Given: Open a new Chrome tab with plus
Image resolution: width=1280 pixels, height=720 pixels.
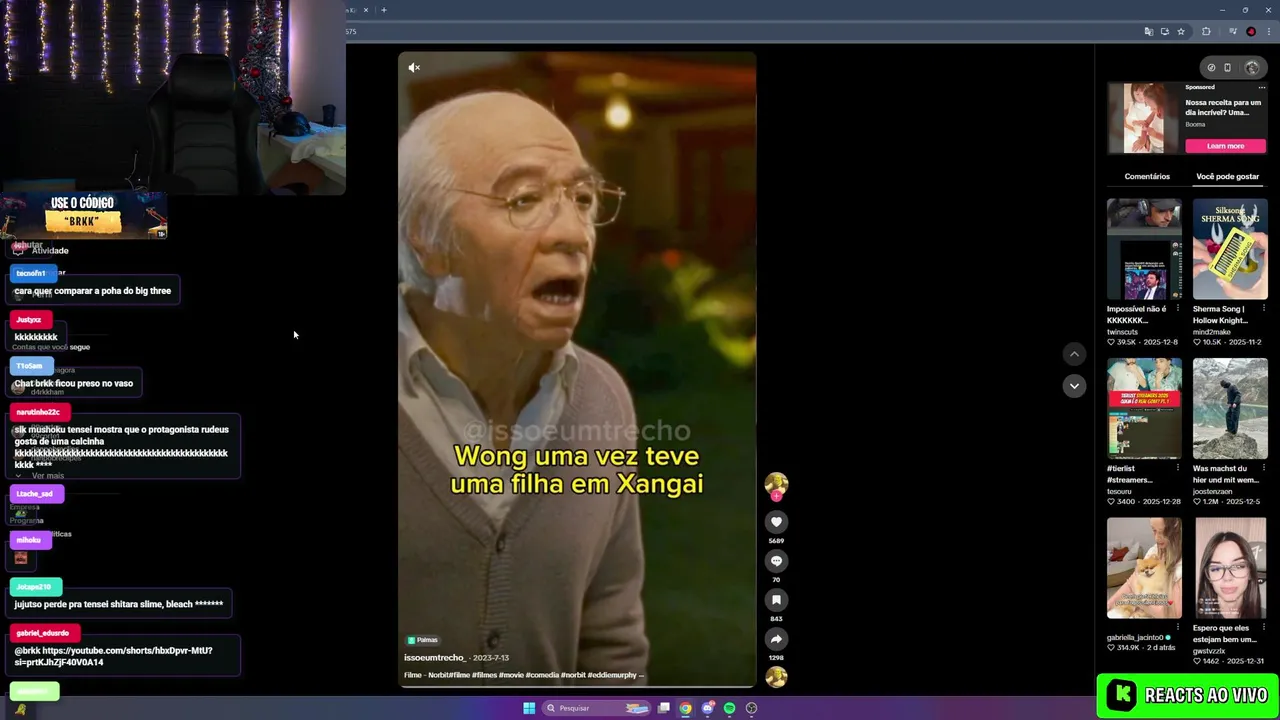Looking at the screenshot, I should [x=384, y=10].
